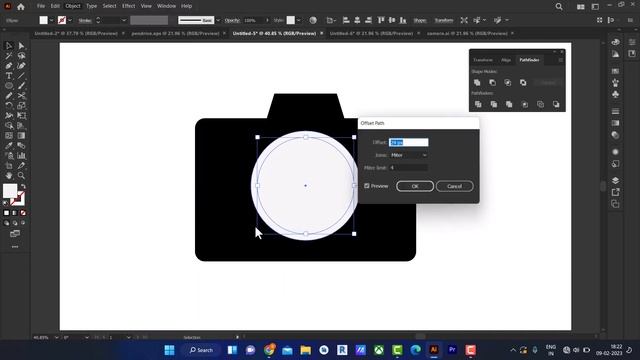Switch to the Align panel tab
Image resolution: width=640 pixels, height=360 pixels.
pos(506,60)
